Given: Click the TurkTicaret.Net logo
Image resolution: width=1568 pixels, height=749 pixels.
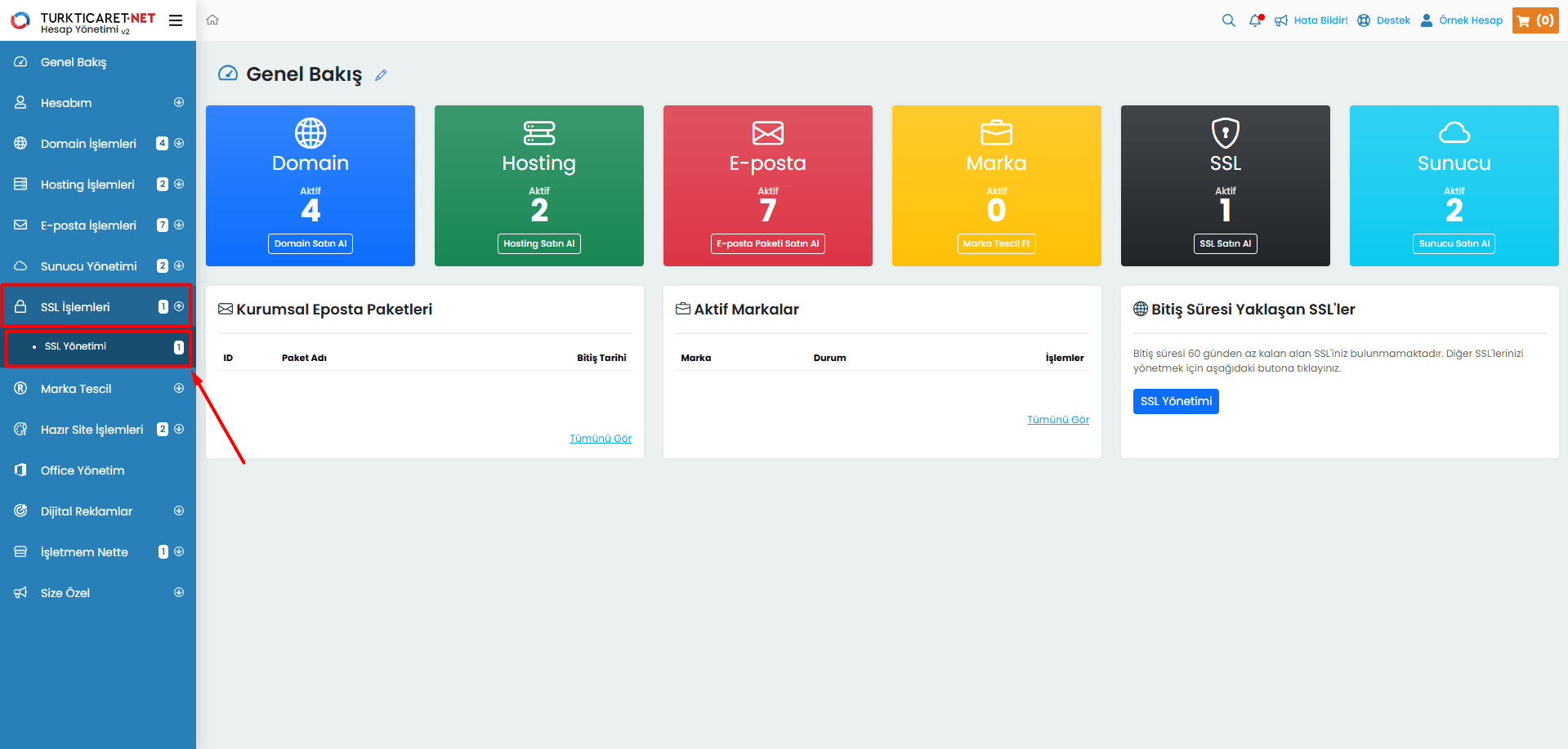Looking at the screenshot, I should point(83,20).
